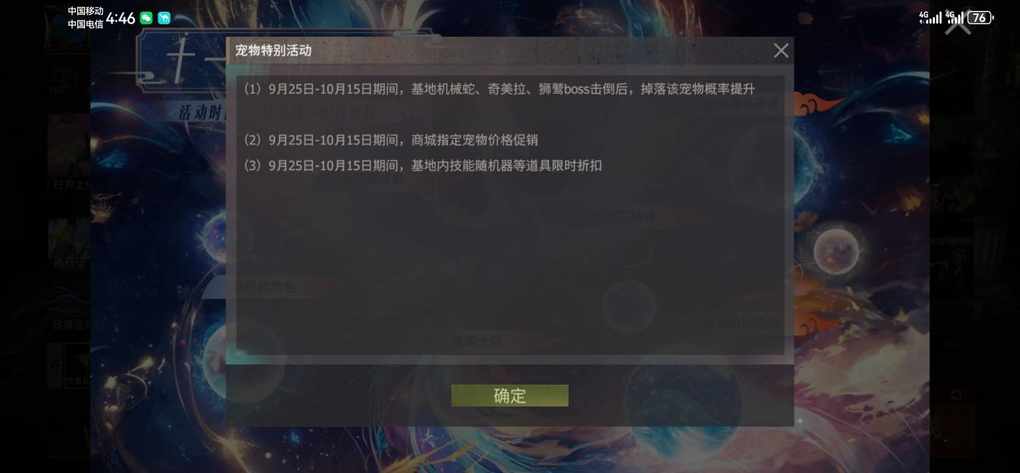
Task: Tap the blue notification icon beside WeChat
Action: coord(164,18)
